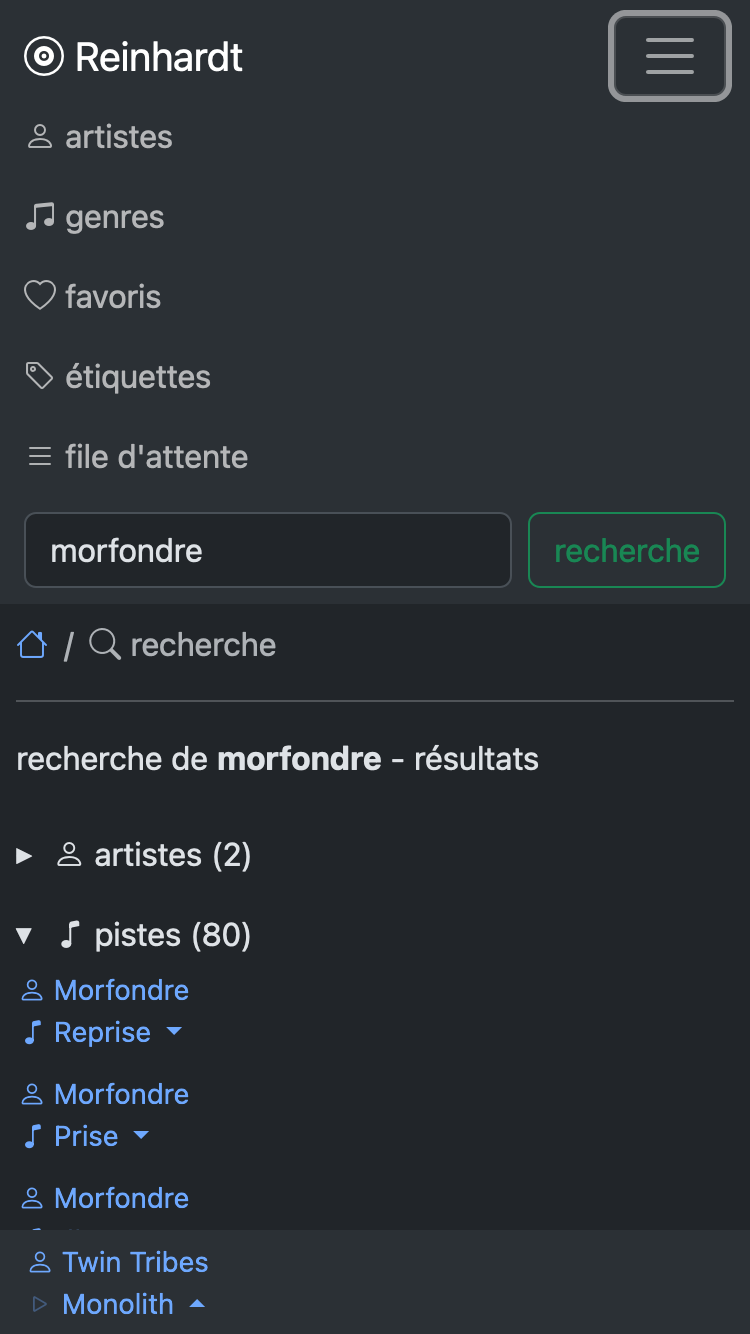Click the person icon beside artistes menu
This screenshot has width=750, height=1334.
pyautogui.click(x=39, y=137)
